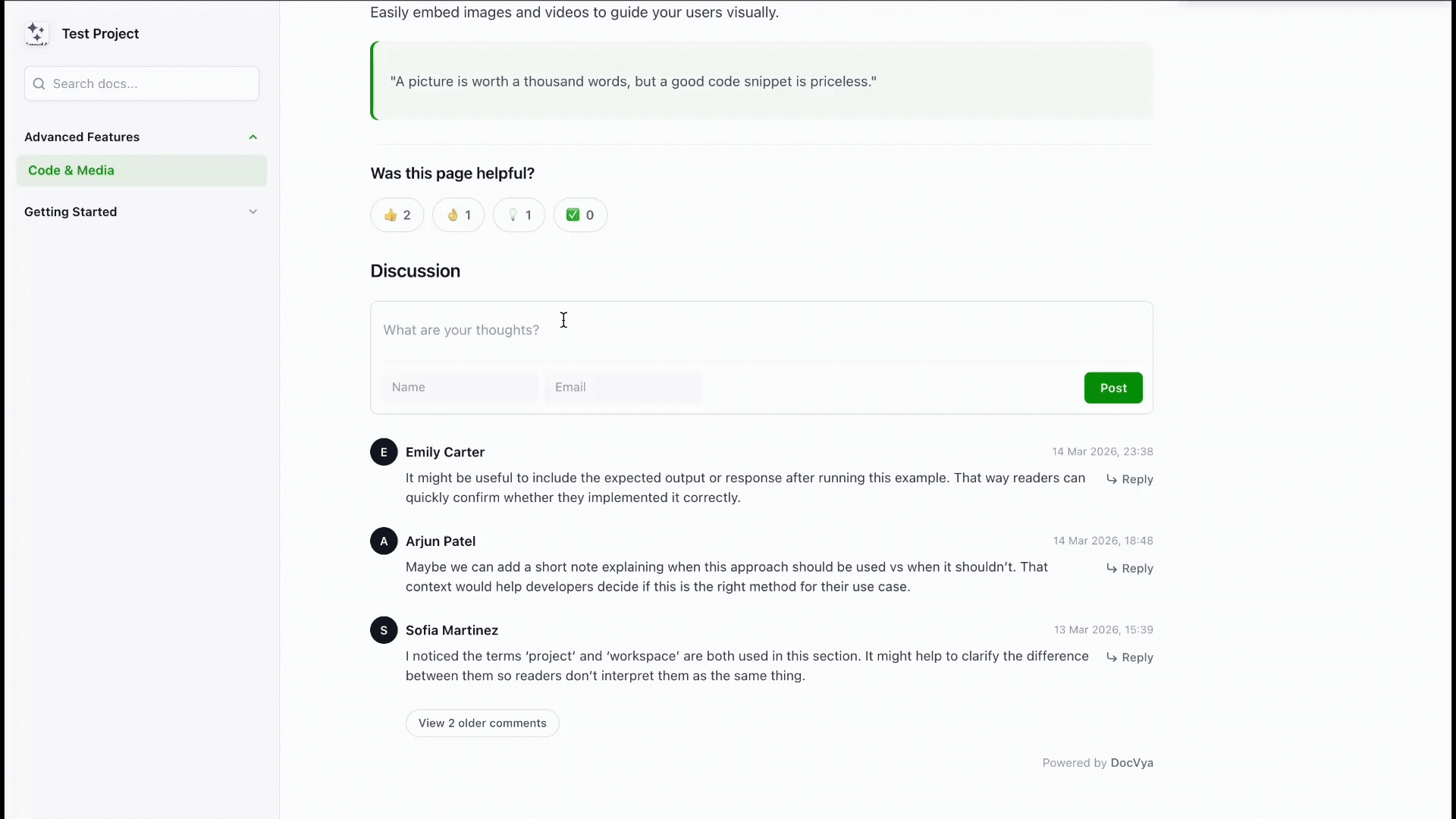Viewport: 1456px width, 819px height.
Task: Click Arjun Patel's avatar circle
Action: [x=383, y=541]
